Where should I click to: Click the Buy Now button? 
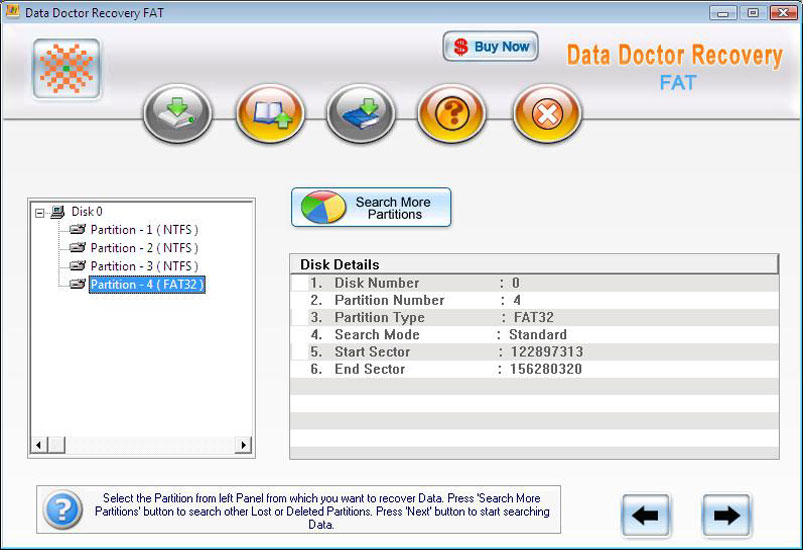[491, 46]
